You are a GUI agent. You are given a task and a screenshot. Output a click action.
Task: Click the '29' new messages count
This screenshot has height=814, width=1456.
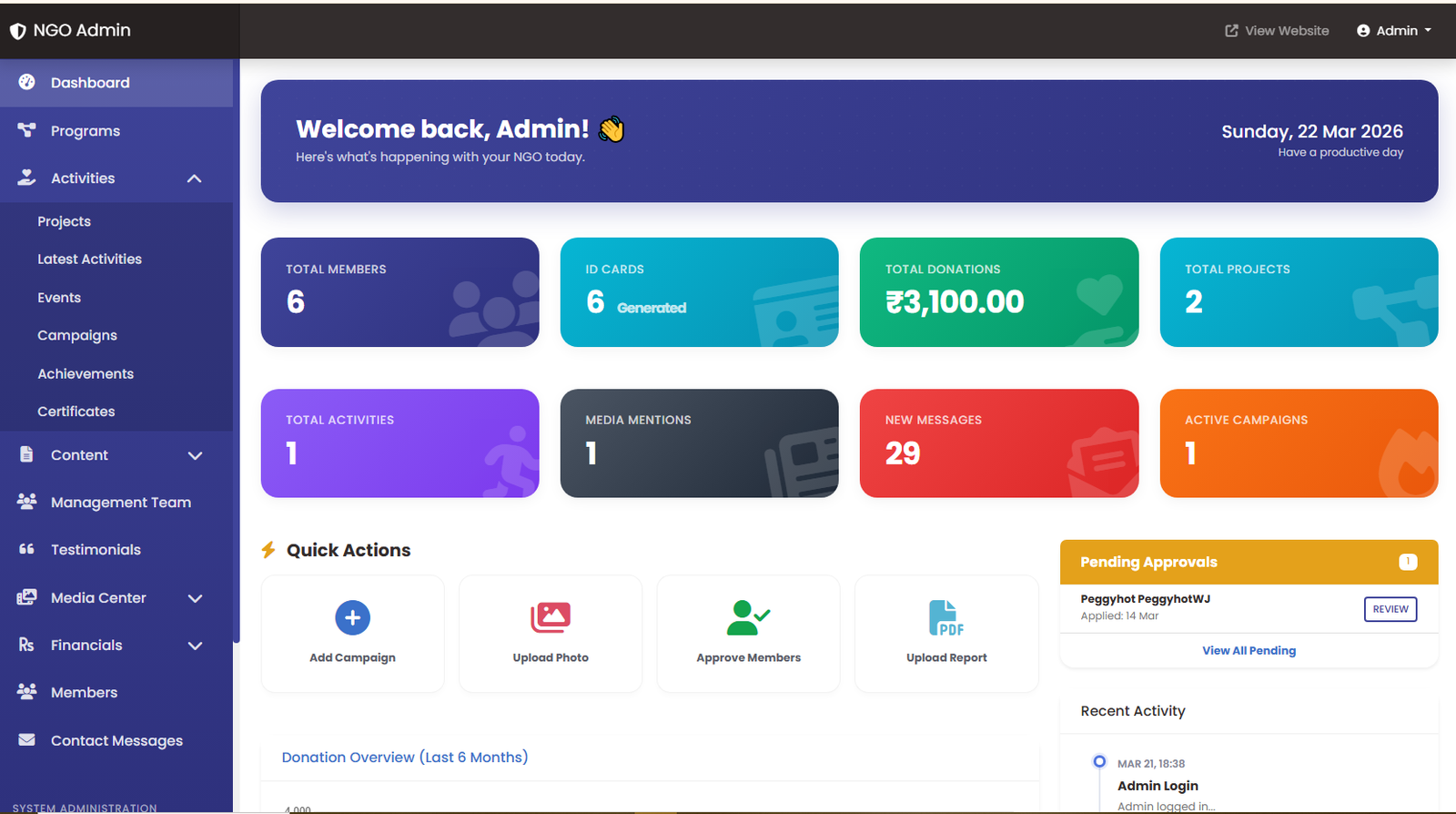pyautogui.click(x=903, y=453)
